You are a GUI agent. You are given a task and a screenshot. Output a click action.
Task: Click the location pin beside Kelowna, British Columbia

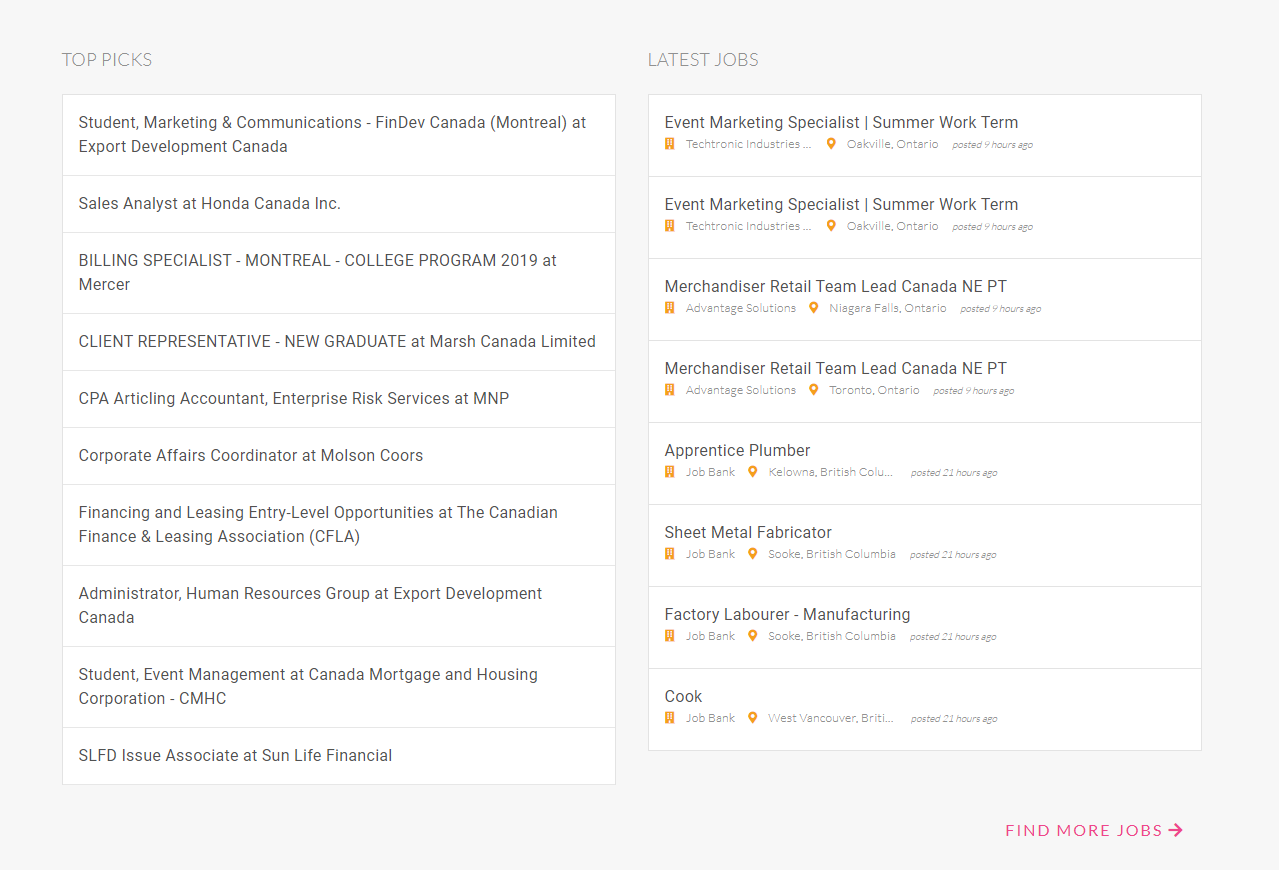coord(753,472)
